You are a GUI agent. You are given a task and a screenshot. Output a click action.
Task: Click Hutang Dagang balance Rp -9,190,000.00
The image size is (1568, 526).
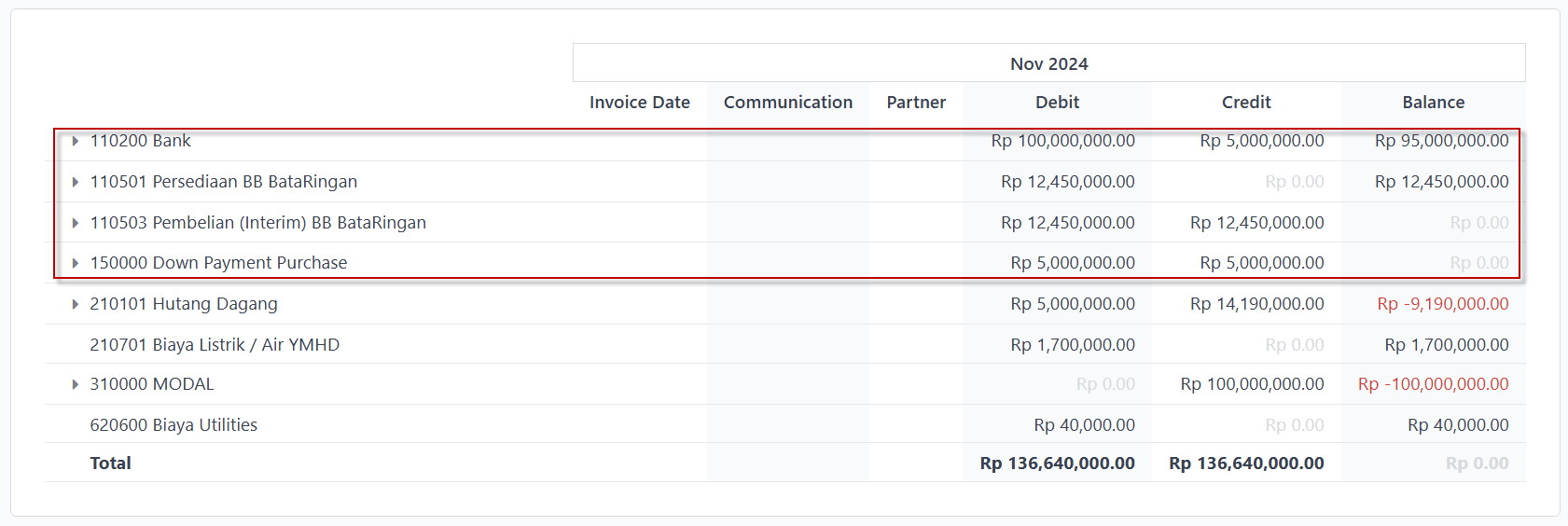pos(1443,304)
